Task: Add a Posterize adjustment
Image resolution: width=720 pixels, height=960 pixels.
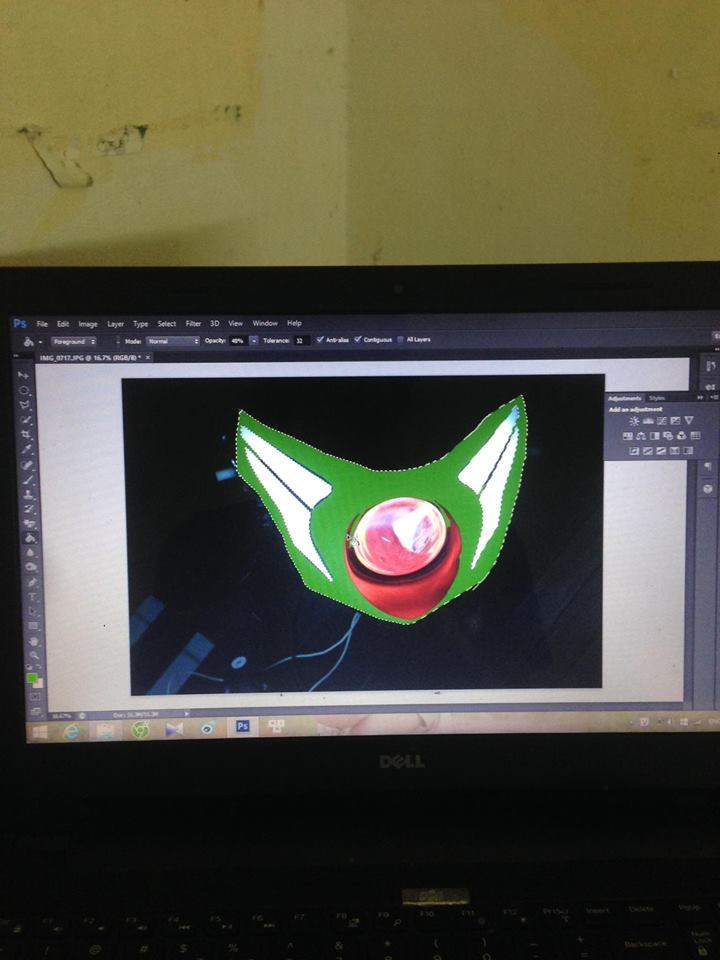Action: [x=648, y=451]
